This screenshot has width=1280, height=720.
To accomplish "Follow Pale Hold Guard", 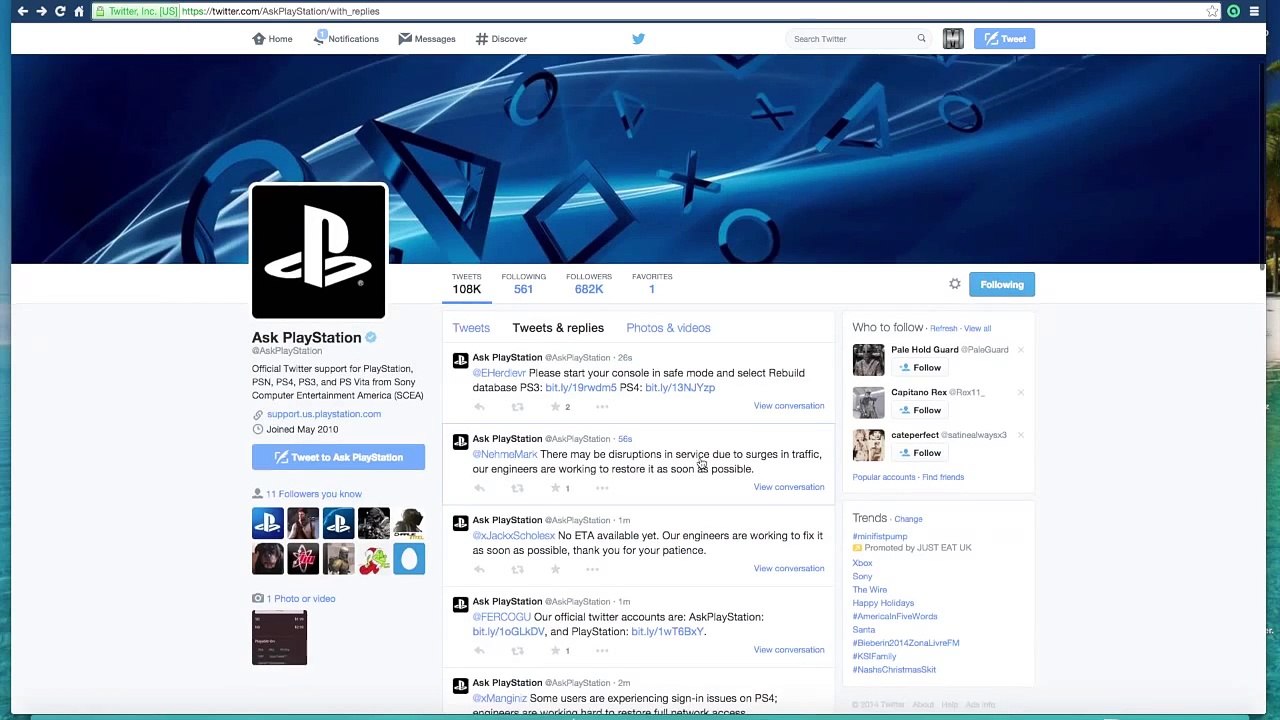I will click(920, 368).
